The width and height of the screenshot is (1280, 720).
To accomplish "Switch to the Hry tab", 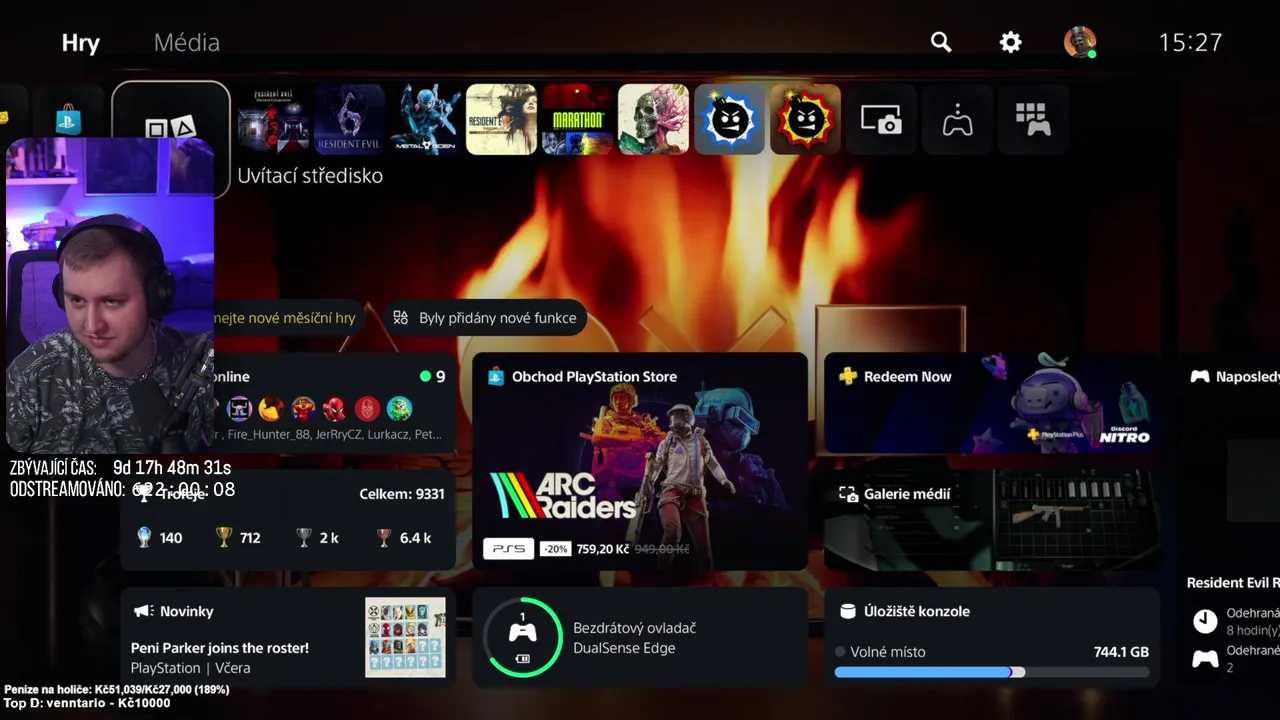I will coord(81,43).
